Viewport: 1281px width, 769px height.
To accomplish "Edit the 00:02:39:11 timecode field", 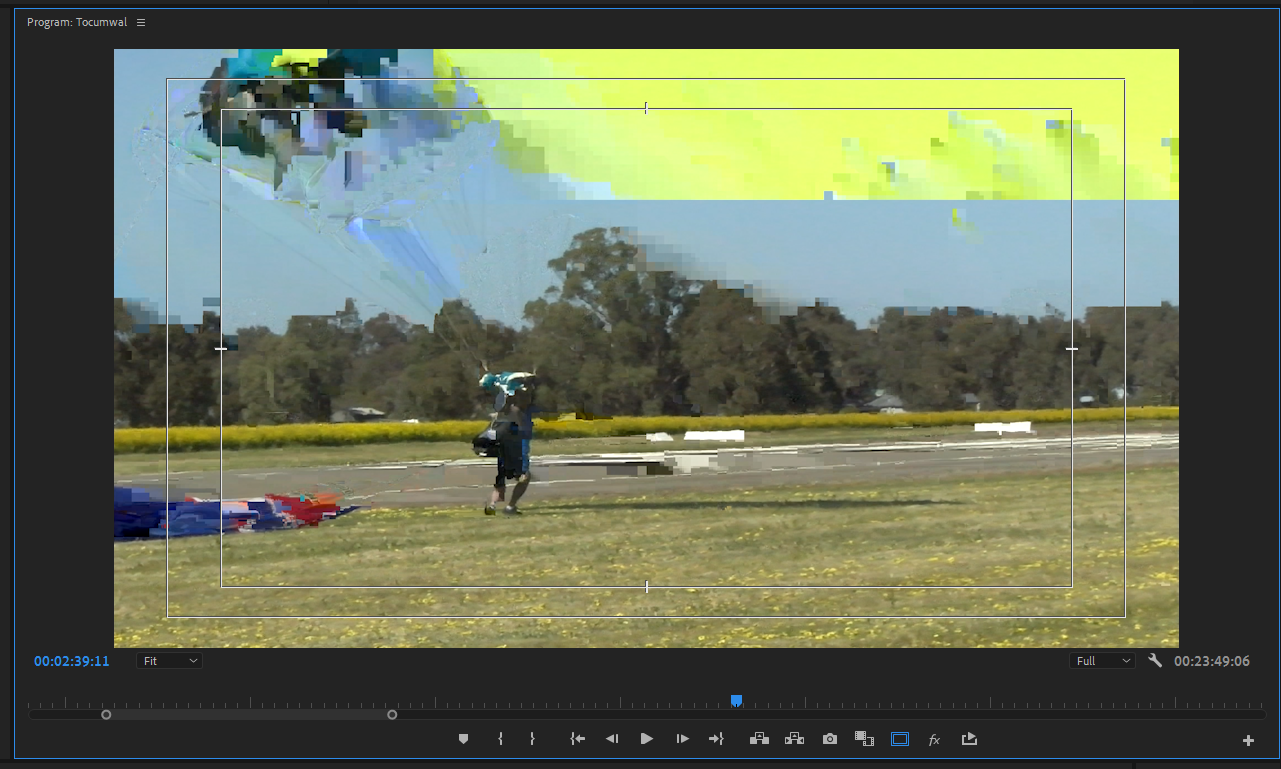I will pyautogui.click(x=70, y=660).
